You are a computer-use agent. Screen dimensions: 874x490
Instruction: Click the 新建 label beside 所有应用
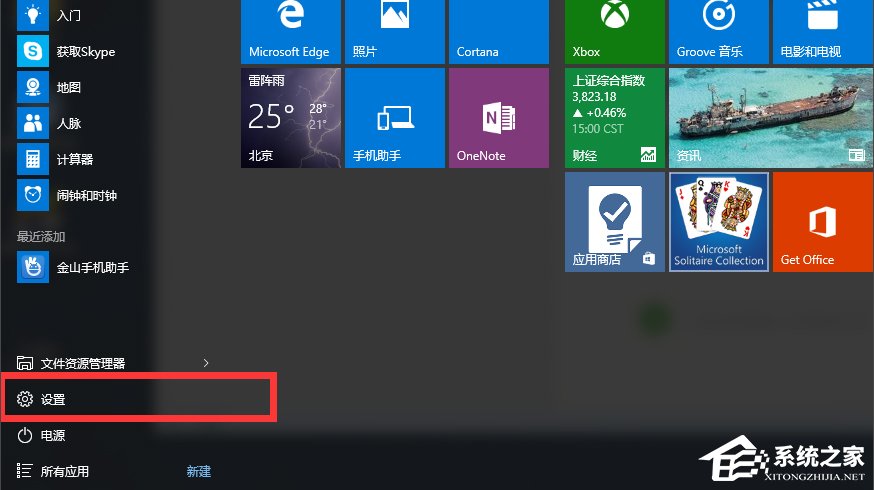click(x=198, y=472)
